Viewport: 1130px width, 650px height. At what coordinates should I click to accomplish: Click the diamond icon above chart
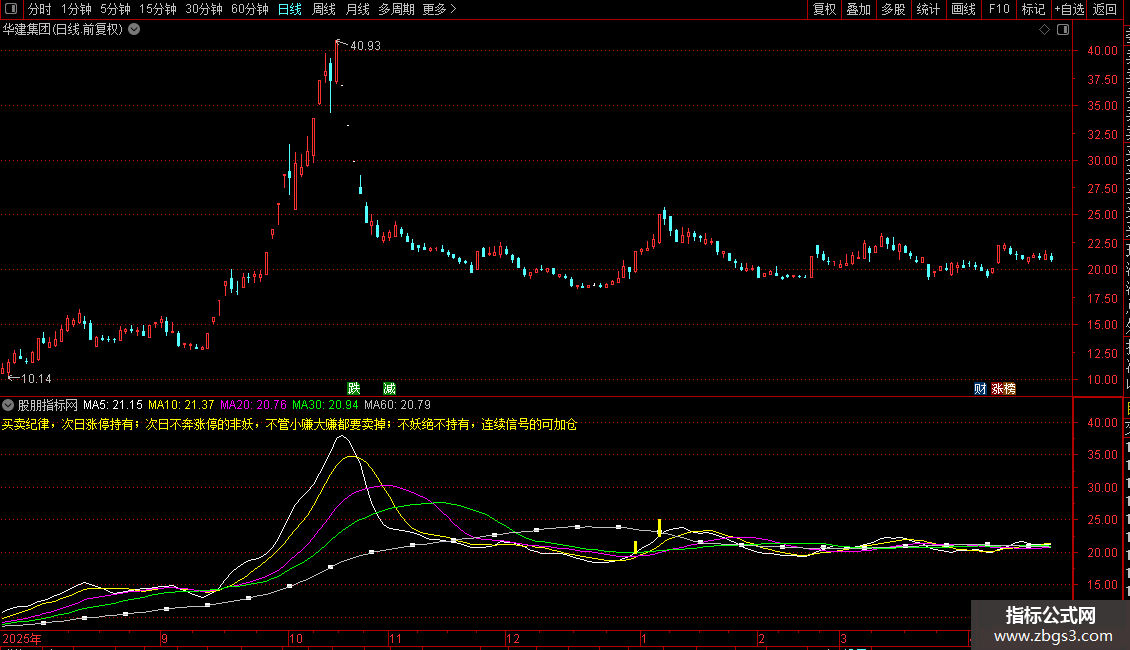tap(1044, 30)
